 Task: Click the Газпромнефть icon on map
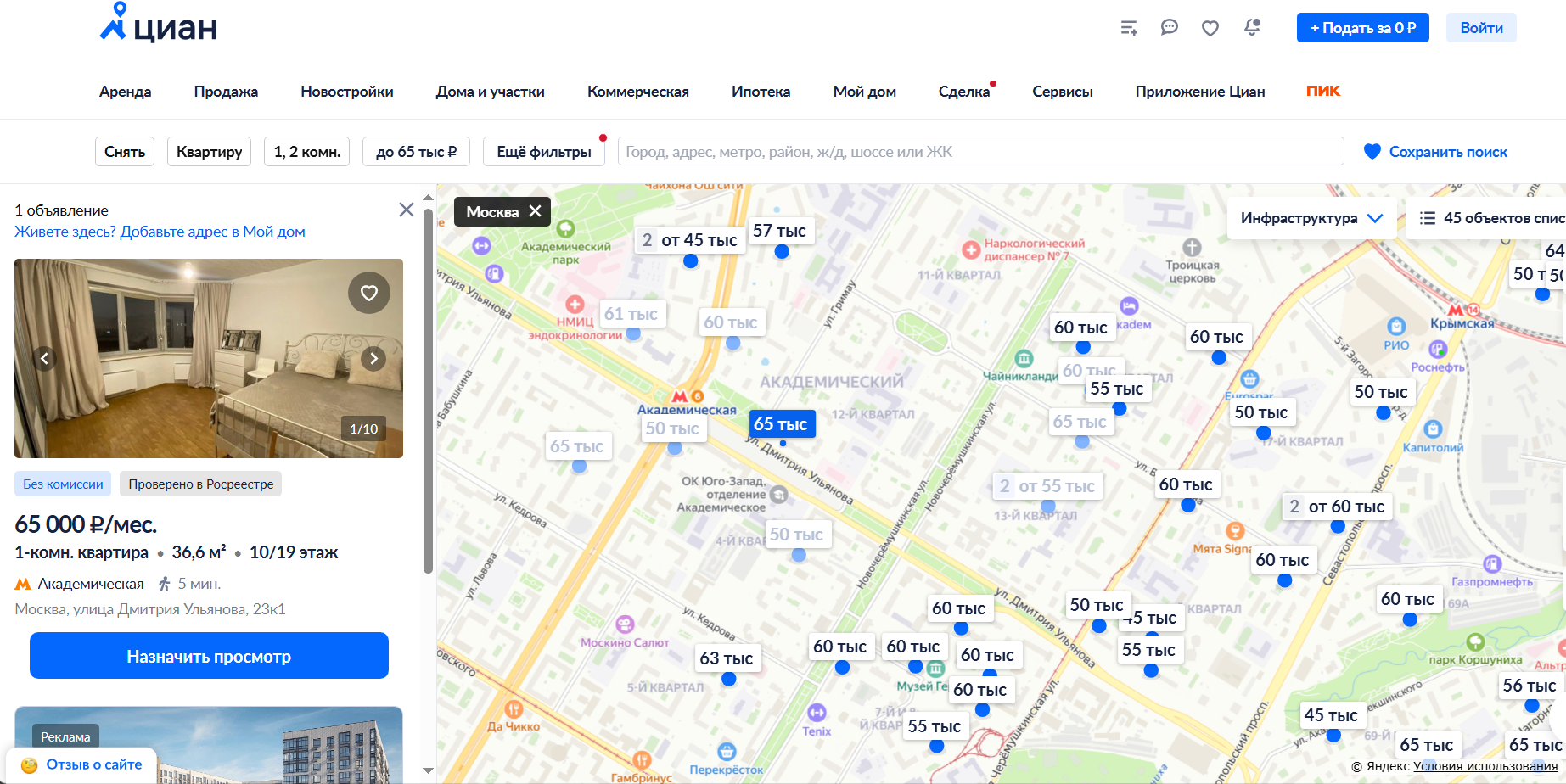(x=1493, y=564)
